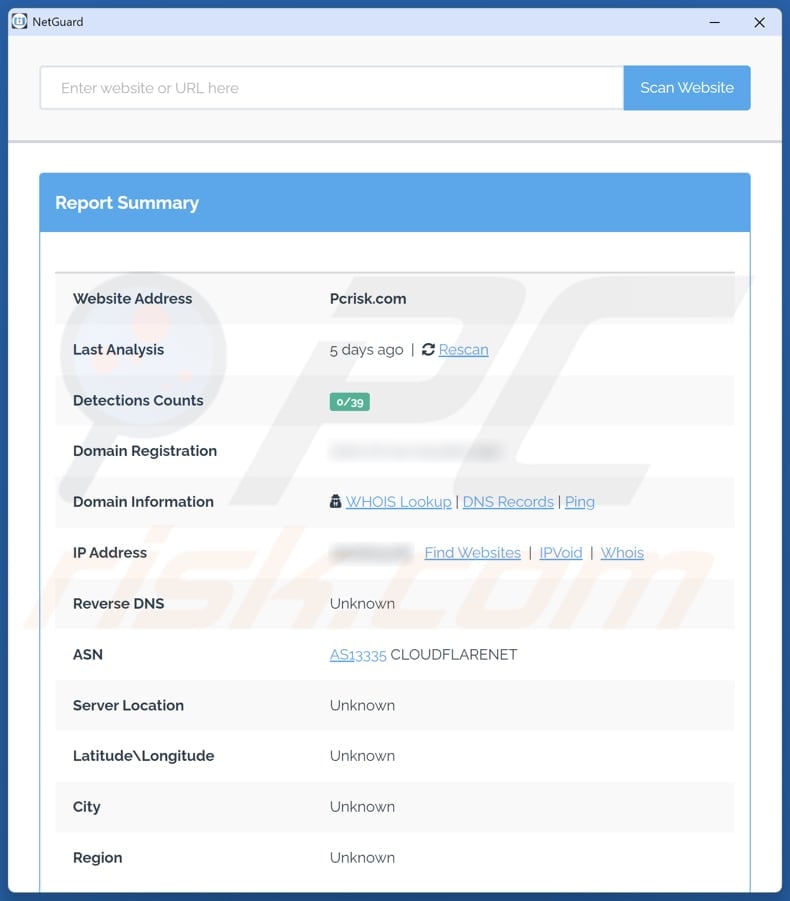790x901 pixels.
Task: Open the Find Websites link
Action: 472,553
